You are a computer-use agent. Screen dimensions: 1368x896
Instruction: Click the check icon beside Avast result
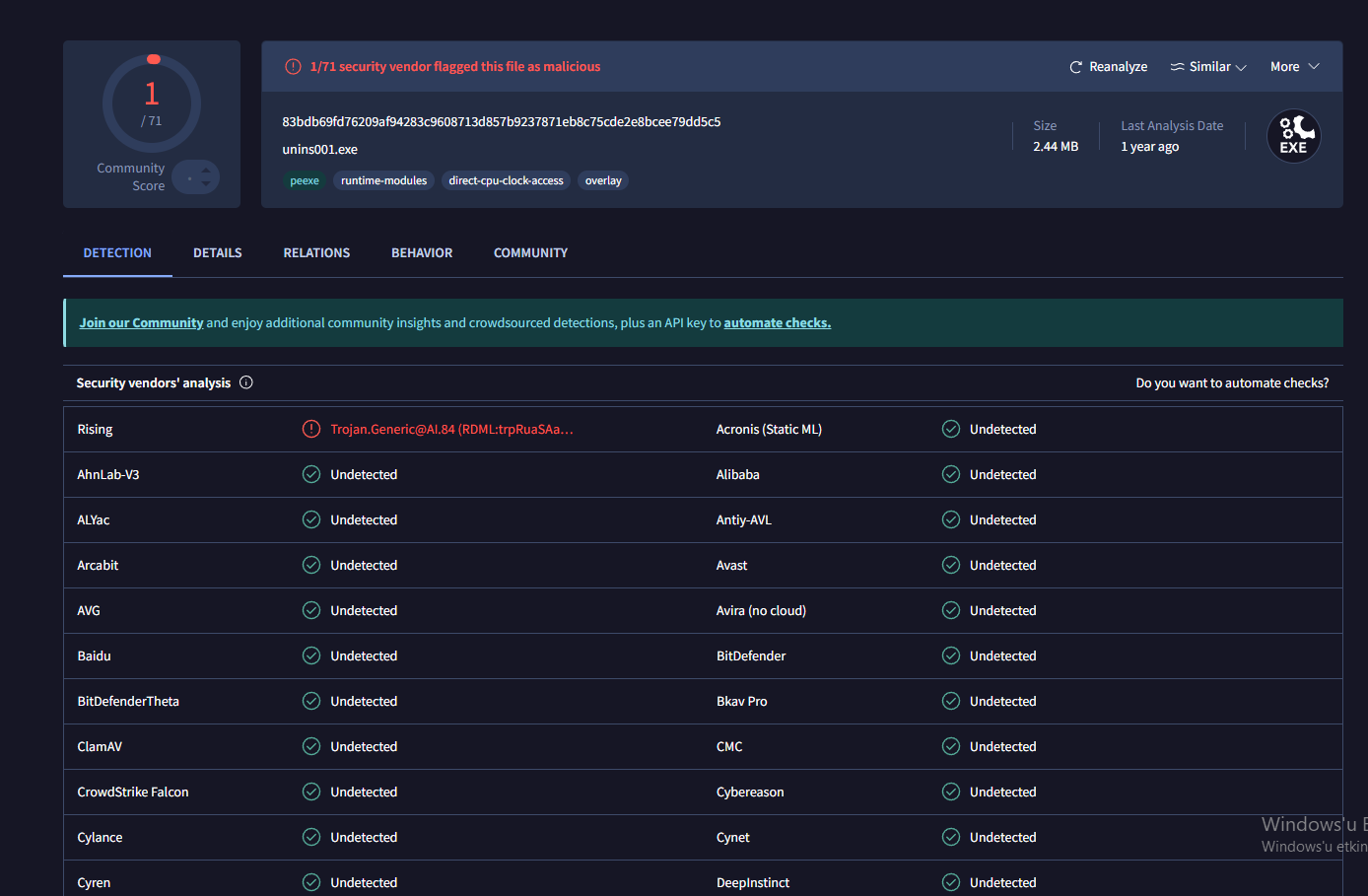click(x=951, y=565)
